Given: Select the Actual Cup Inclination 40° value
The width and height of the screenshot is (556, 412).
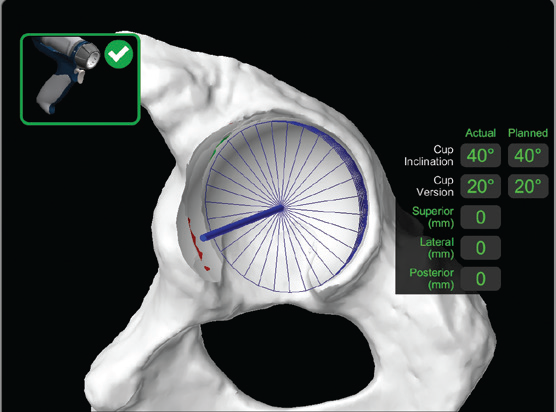Looking at the screenshot, I should 480,155.
